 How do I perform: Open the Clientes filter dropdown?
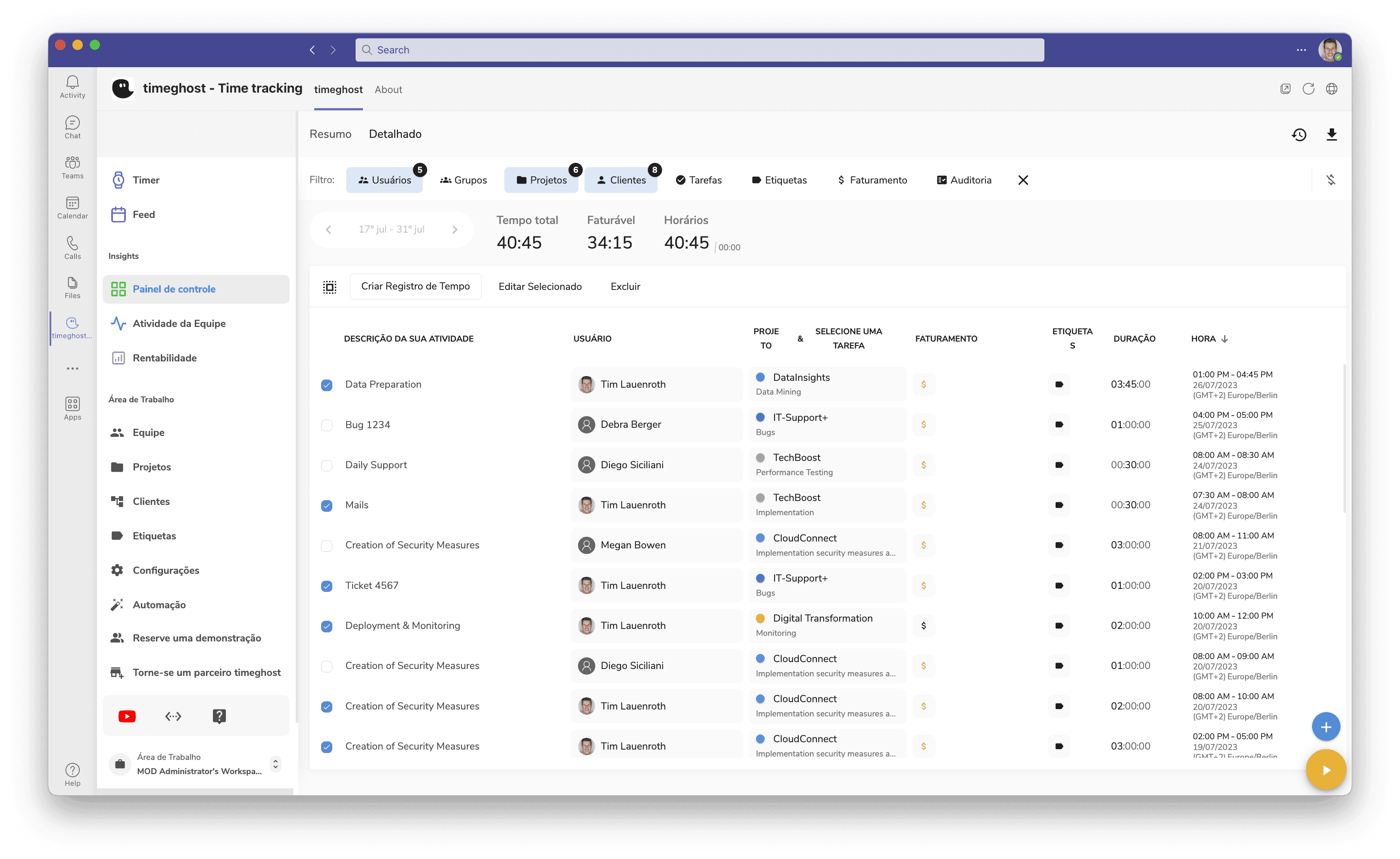click(x=621, y=180)
